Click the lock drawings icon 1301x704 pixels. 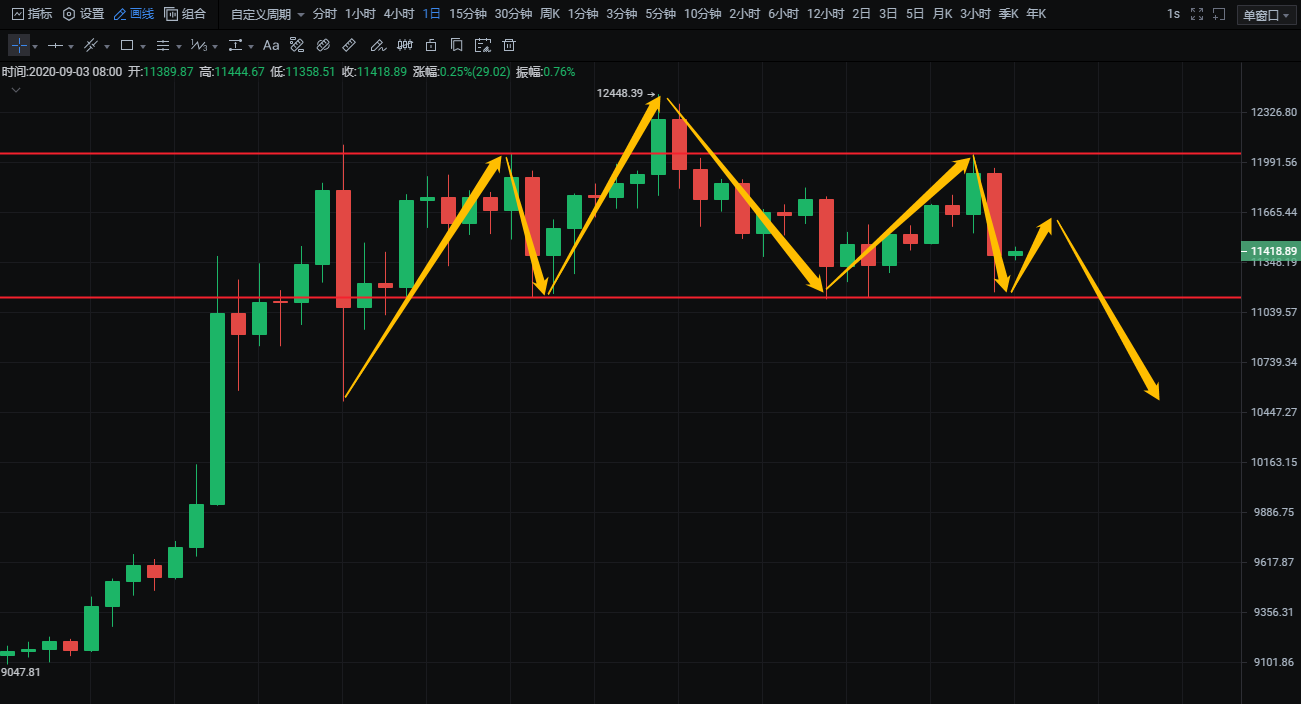431,46
